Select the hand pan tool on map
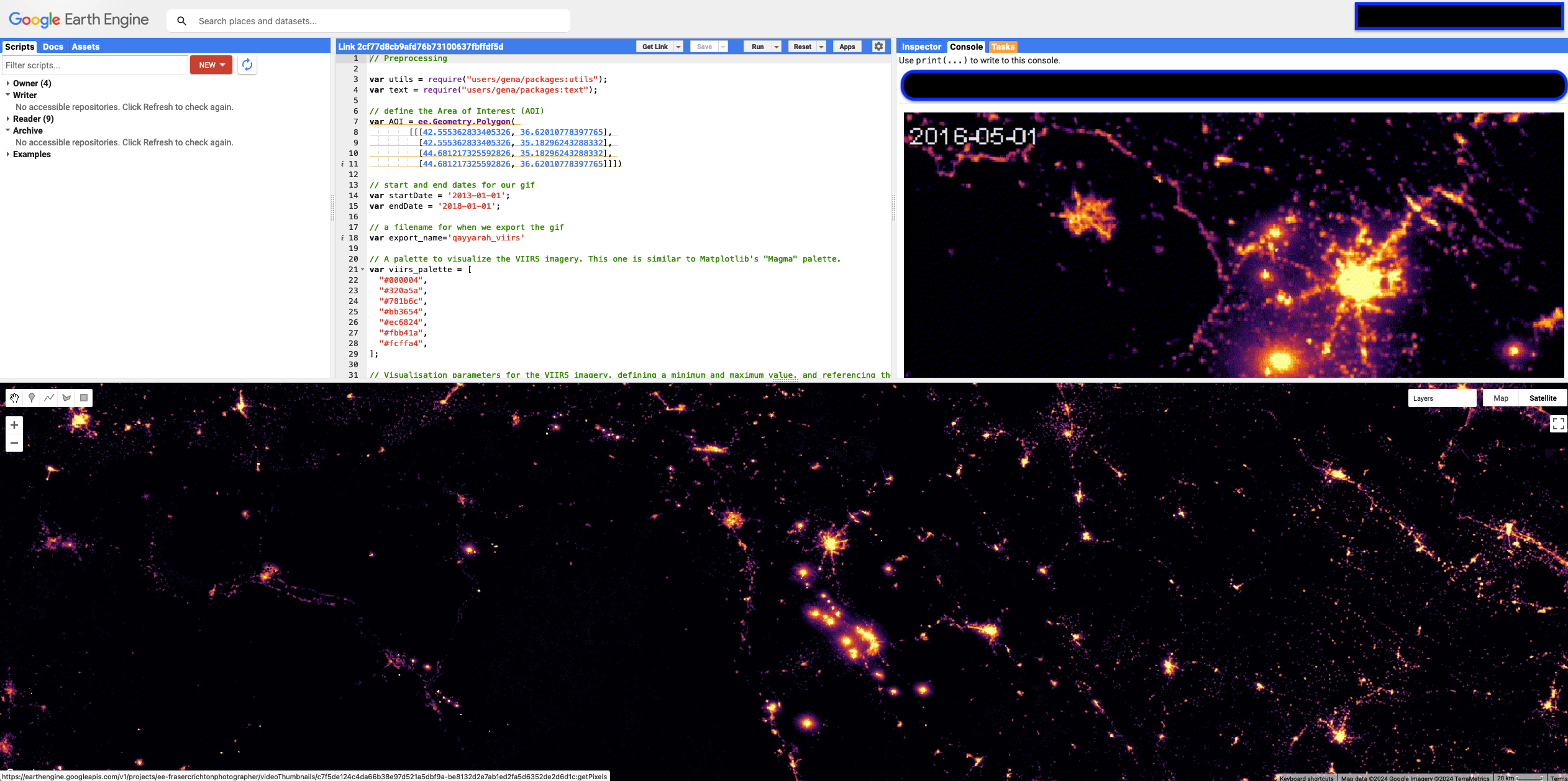The image size is (1568, 781). (x=14, y=398)
